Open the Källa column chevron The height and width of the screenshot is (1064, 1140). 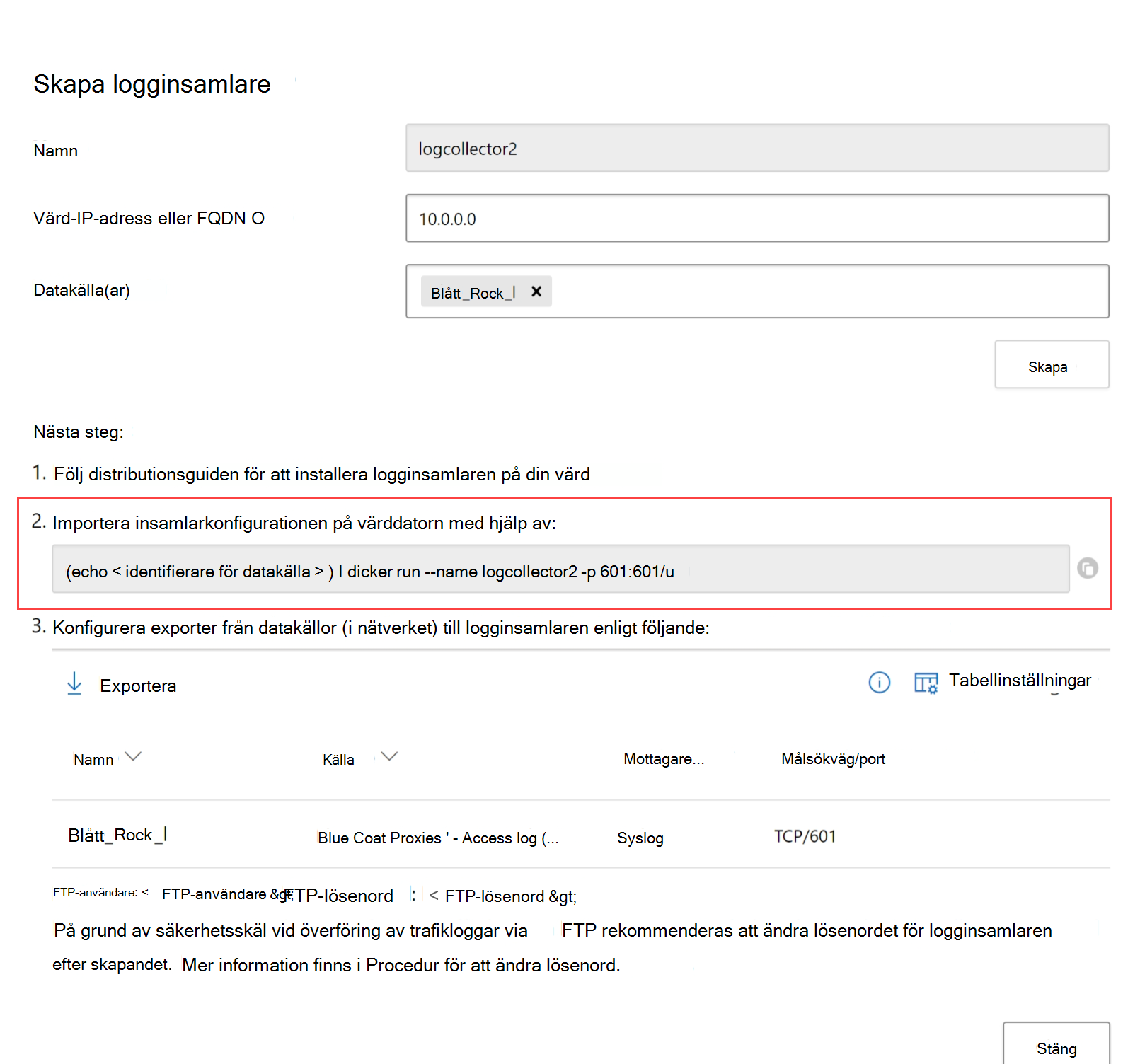[389, 757]
